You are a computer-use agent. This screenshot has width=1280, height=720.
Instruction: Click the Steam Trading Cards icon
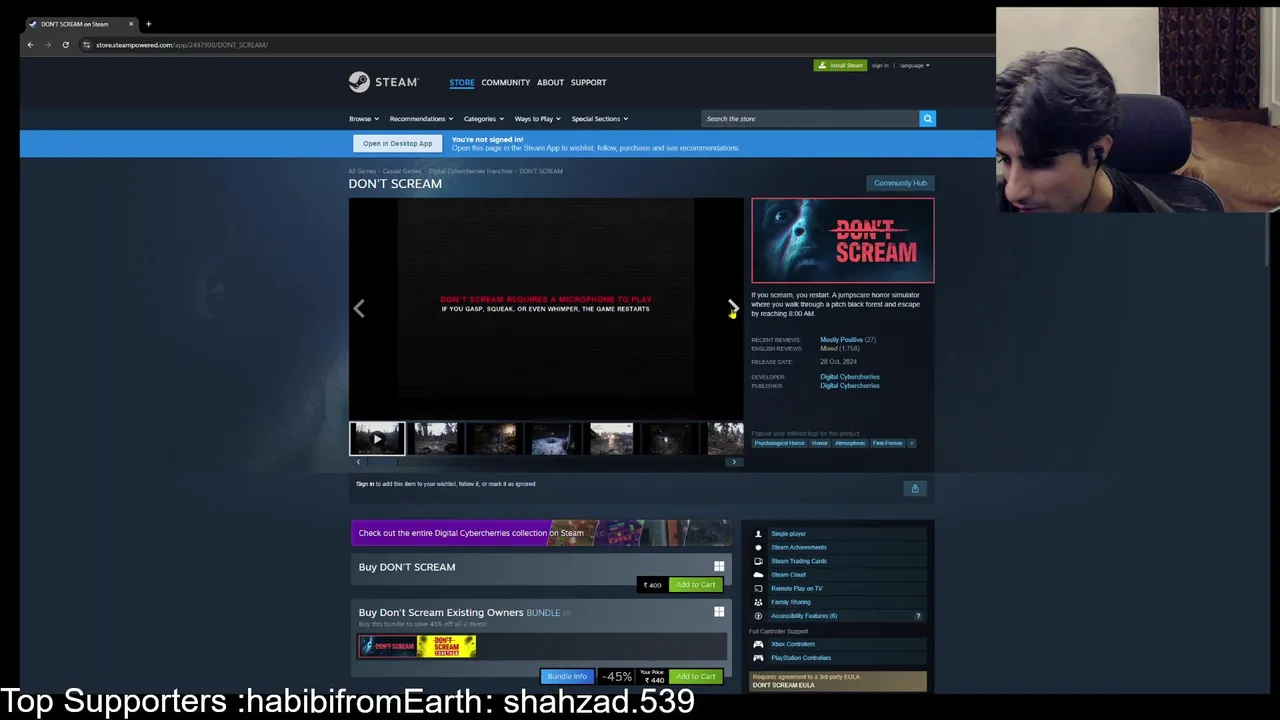tap(758, 561)
